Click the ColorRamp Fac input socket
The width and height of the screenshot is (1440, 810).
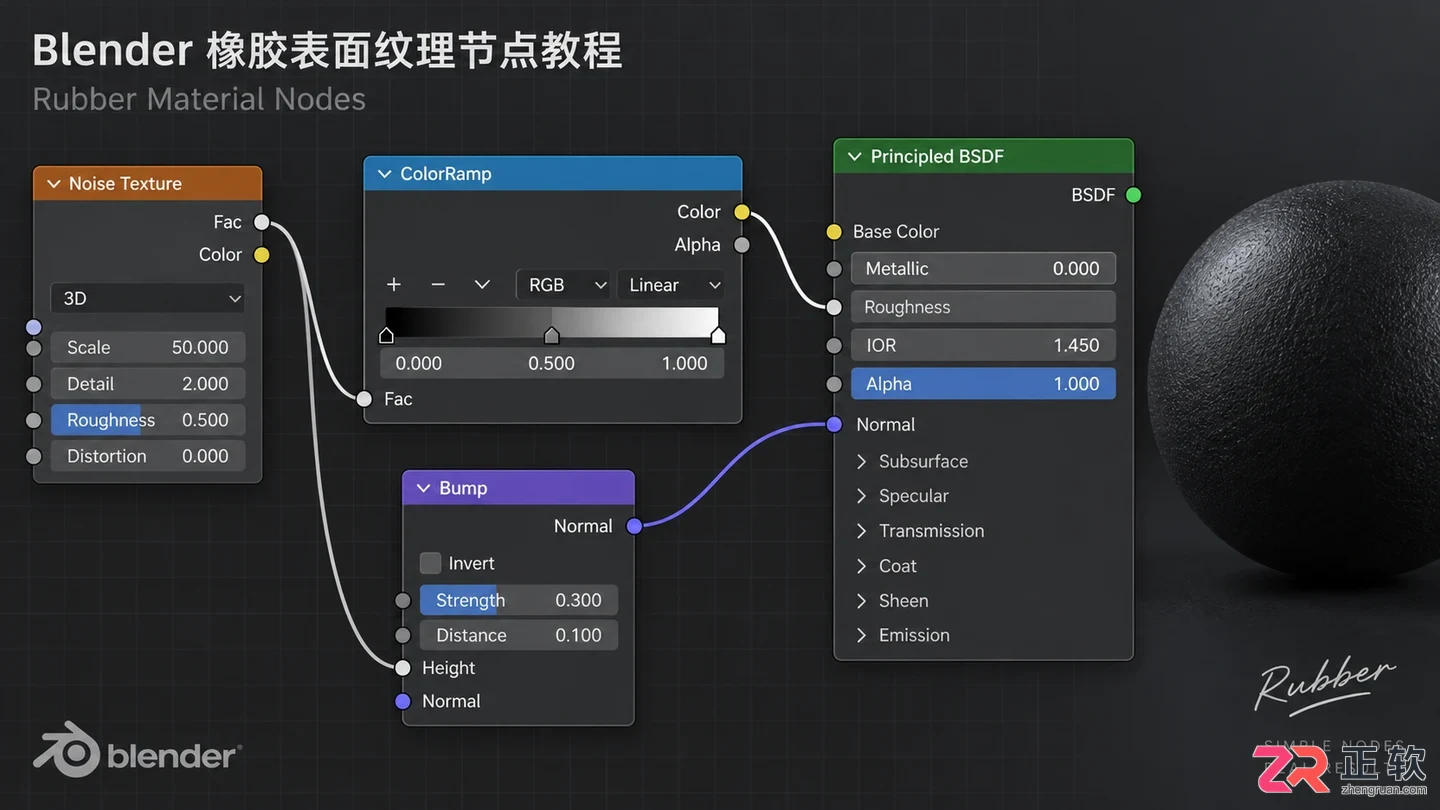click(x=364, y=399)
